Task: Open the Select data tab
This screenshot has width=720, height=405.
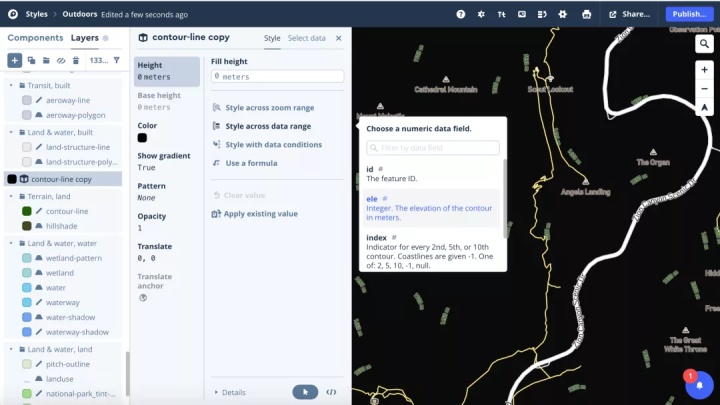Action: (x=307, y=38)
